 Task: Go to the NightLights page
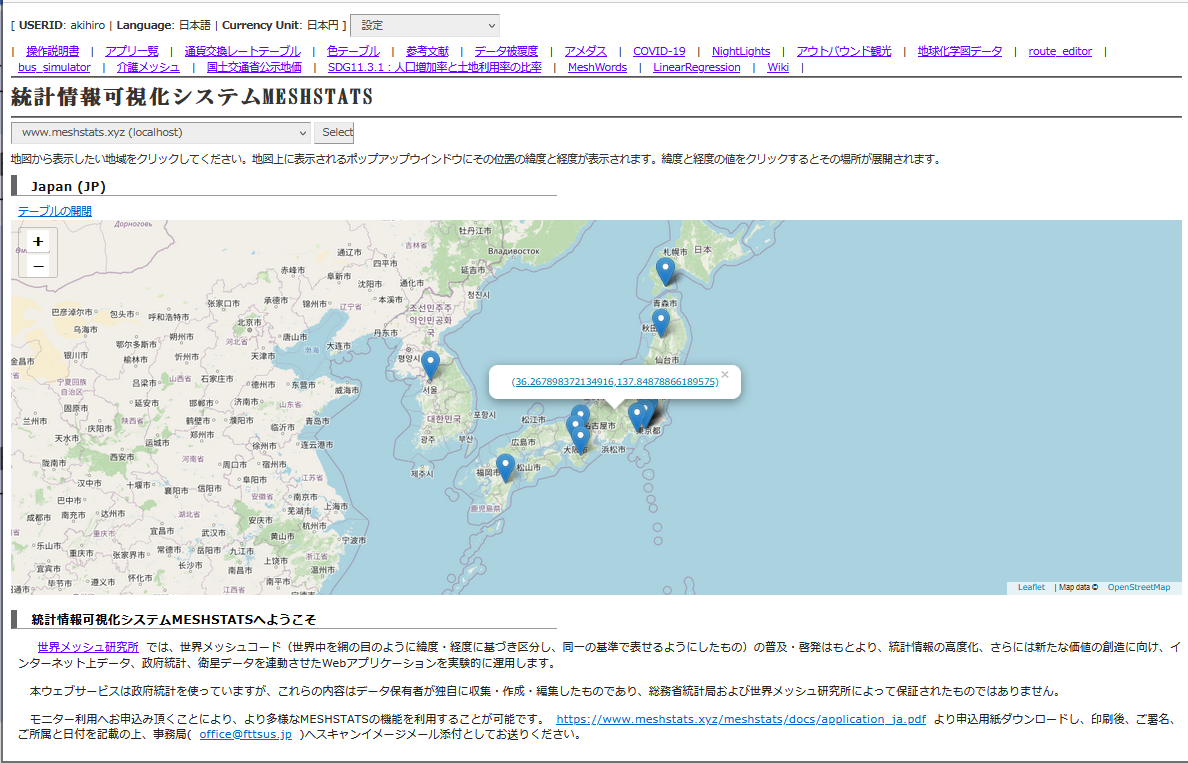(x=741, y=51)
